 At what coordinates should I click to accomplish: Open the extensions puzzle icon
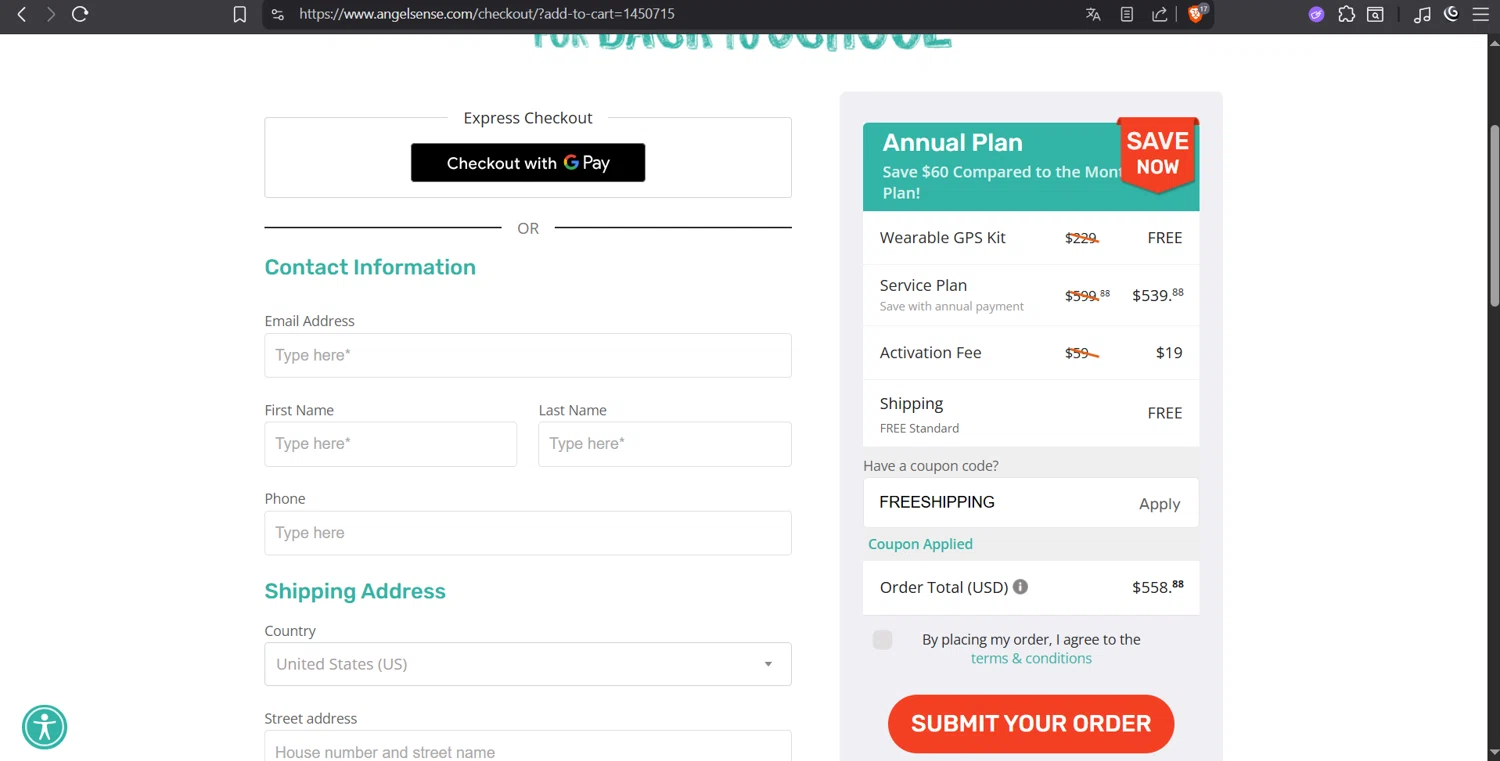coord(1346,14)
